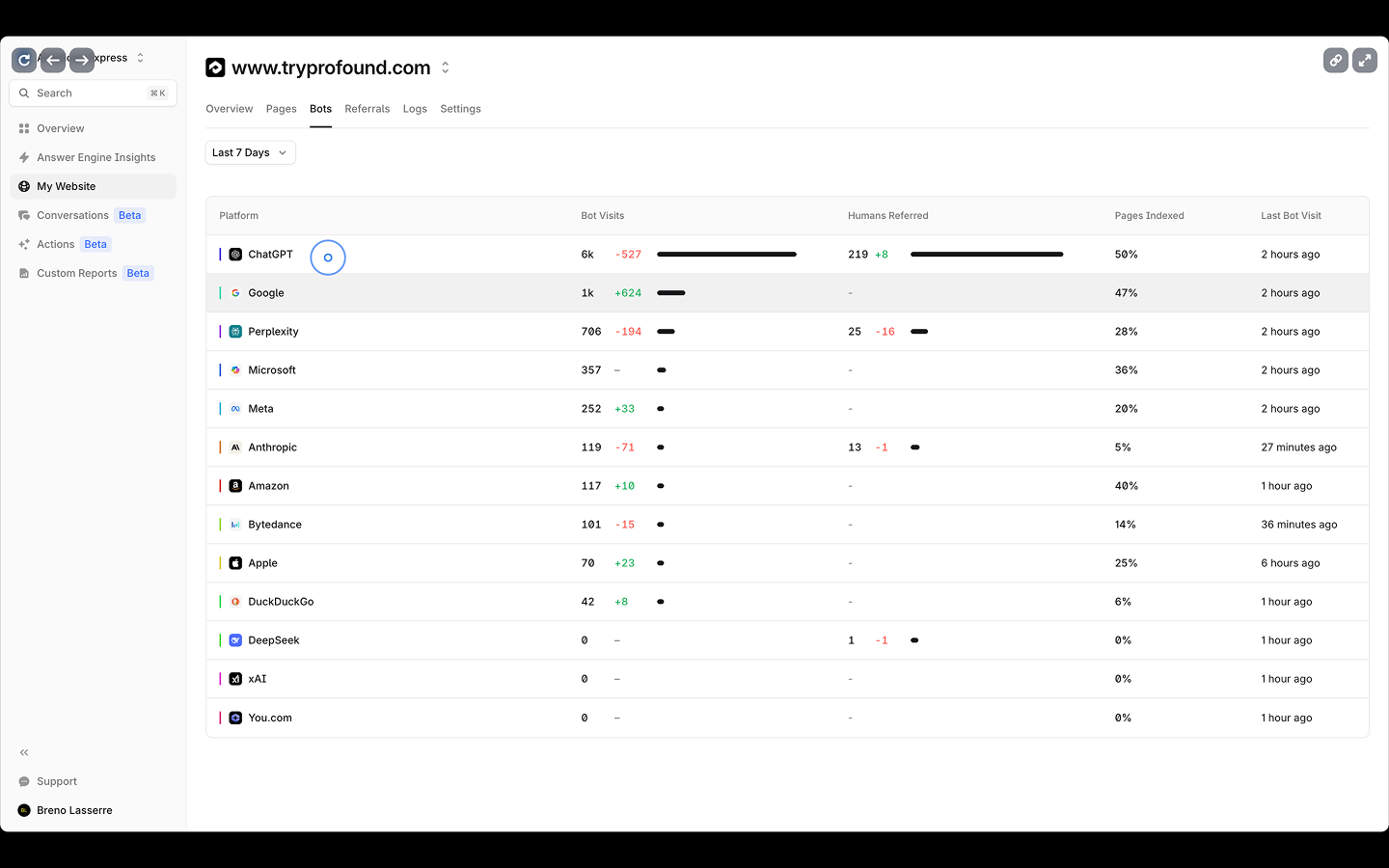Open Answer Engine Insights in sidebar
The image size is (1389, 868).
(95, 157)
